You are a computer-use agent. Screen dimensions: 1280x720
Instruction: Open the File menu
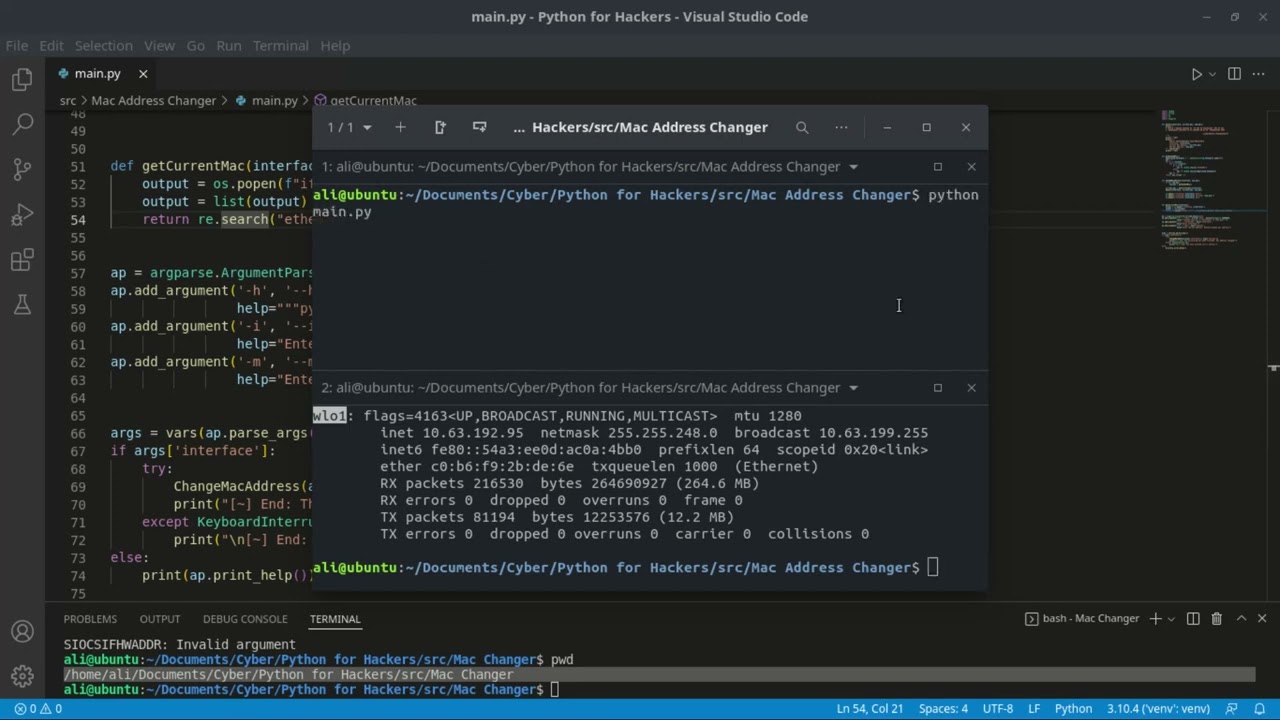[x=17, y=46]
